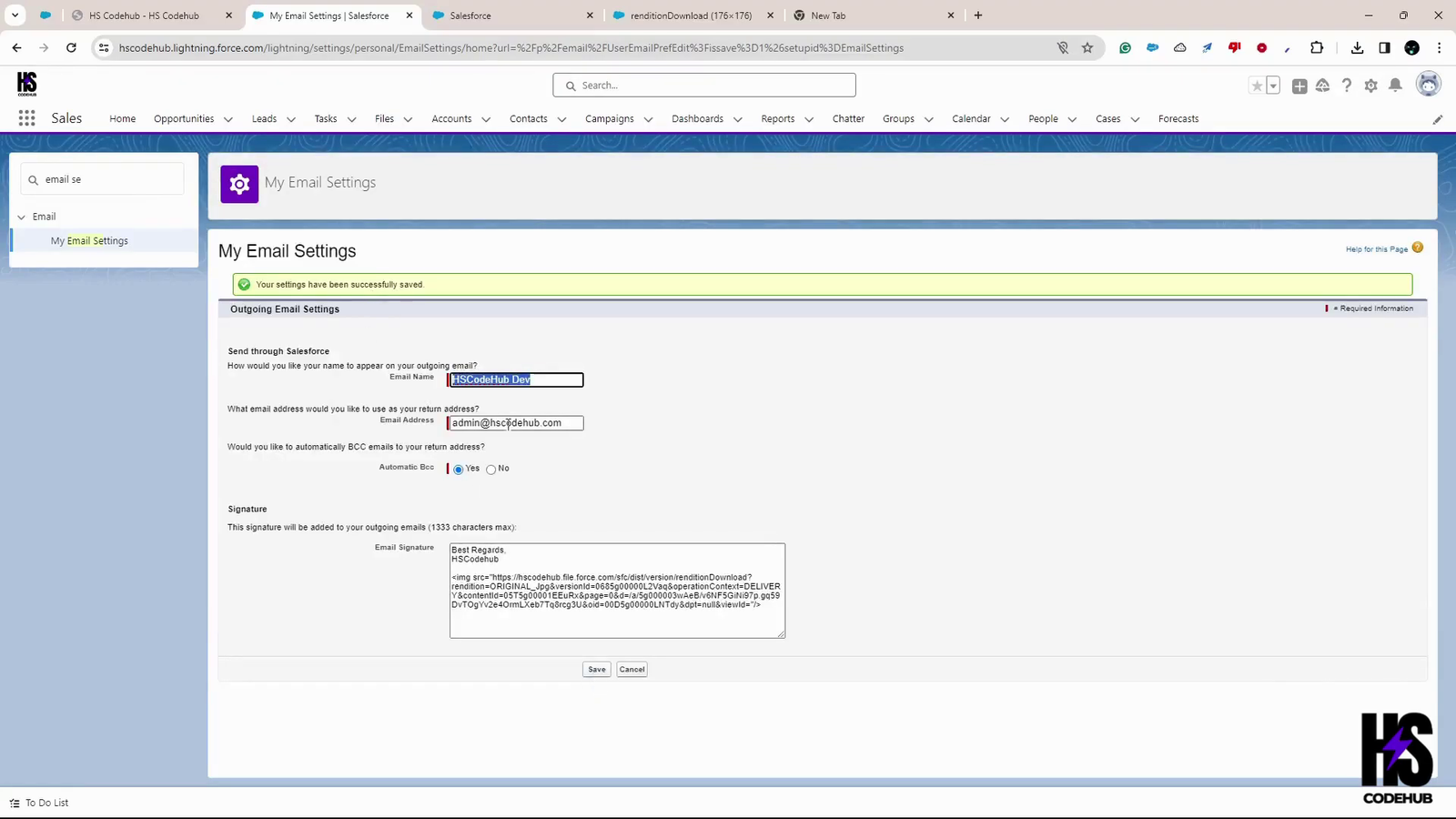The image size is (1456, 819).
Task: Open the Setup gear menu
Action: pyautogui.click(x=1370, y=86)
